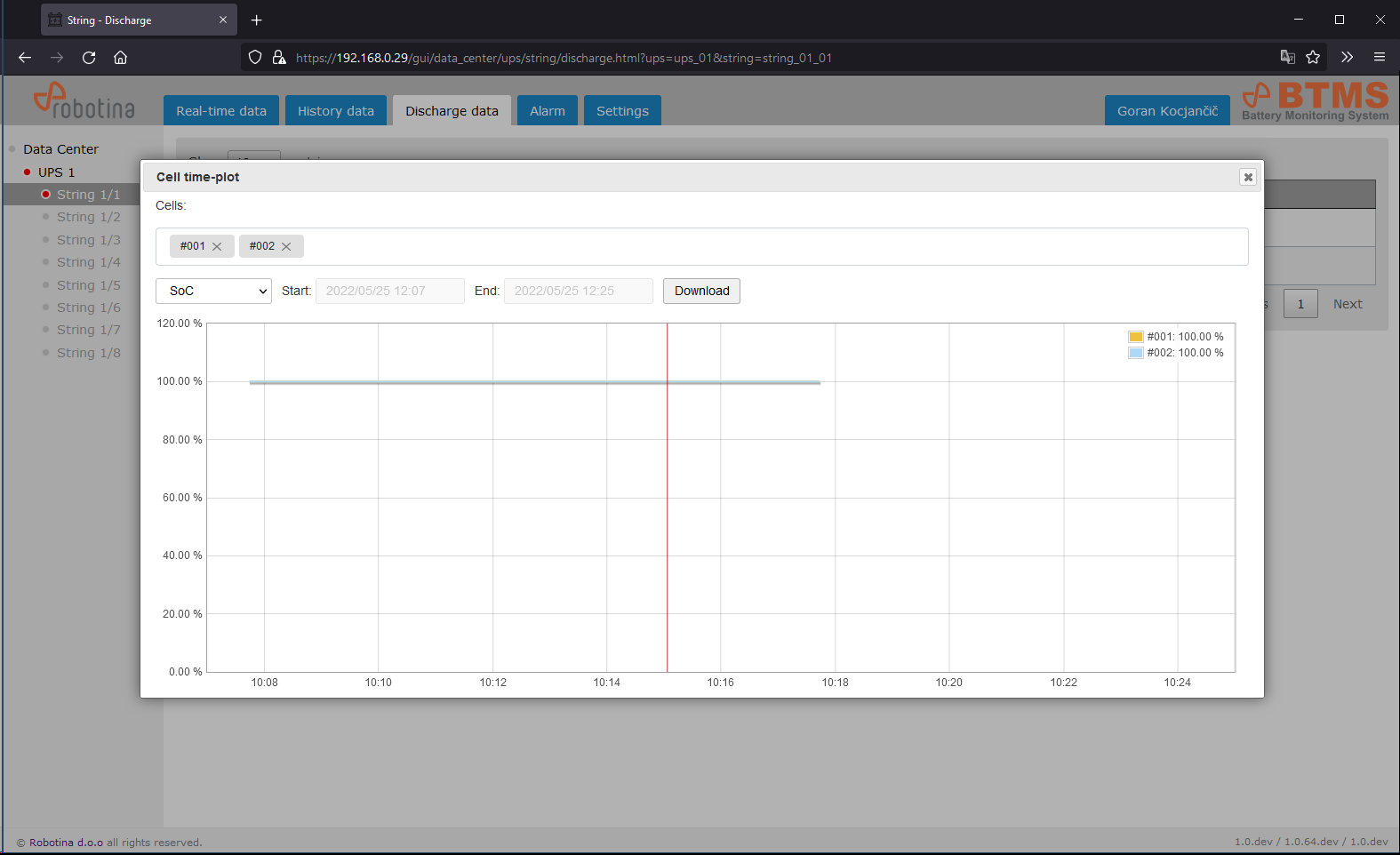
Task: Click the padlock site info icon
Action: (279, 58)
